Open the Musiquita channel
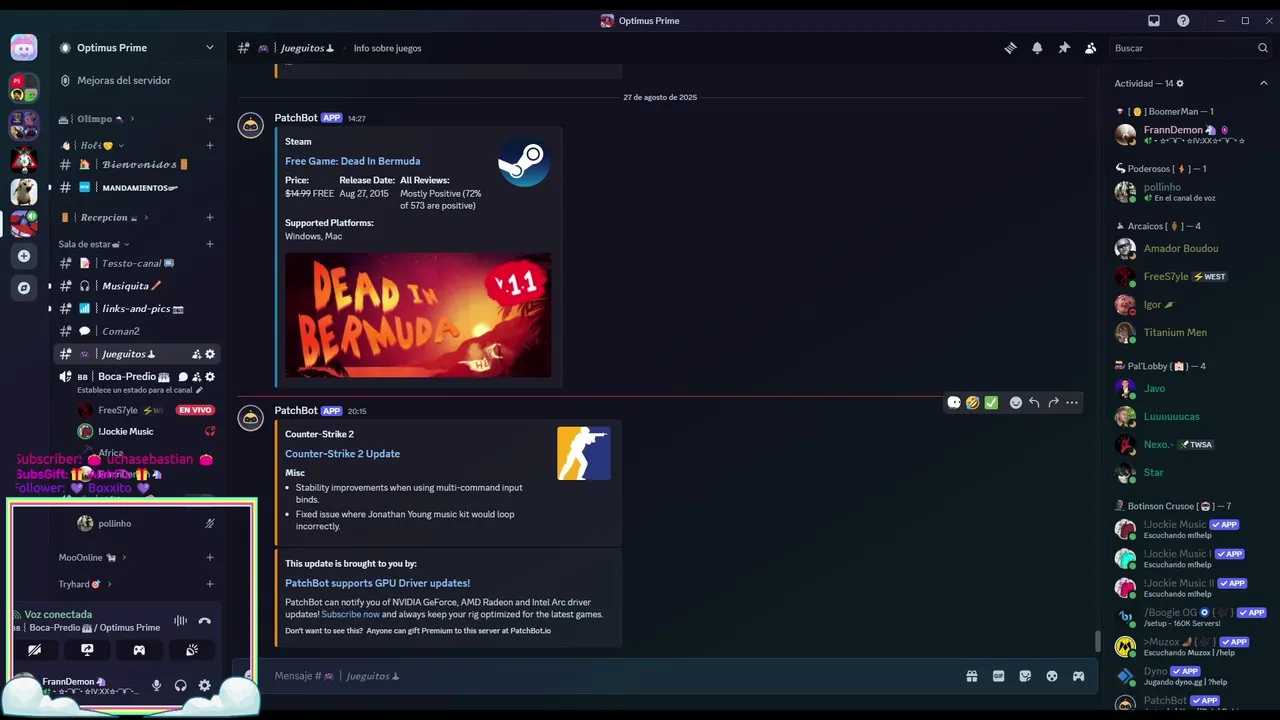The height and width of the screenshot is (720, 1280). [x=136, y=286]
